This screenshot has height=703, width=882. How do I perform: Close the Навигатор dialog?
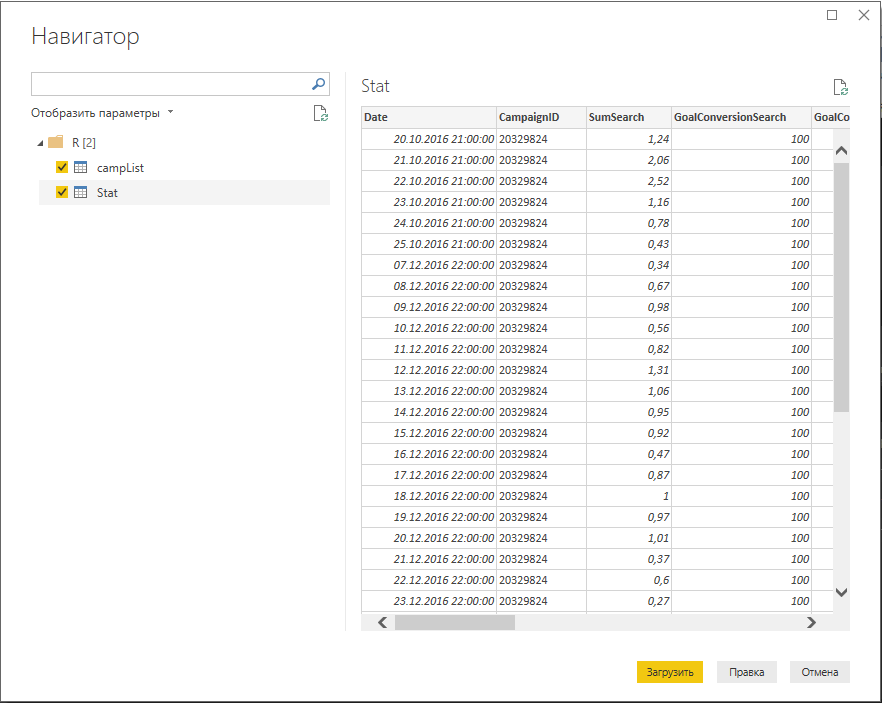[864, 15]
